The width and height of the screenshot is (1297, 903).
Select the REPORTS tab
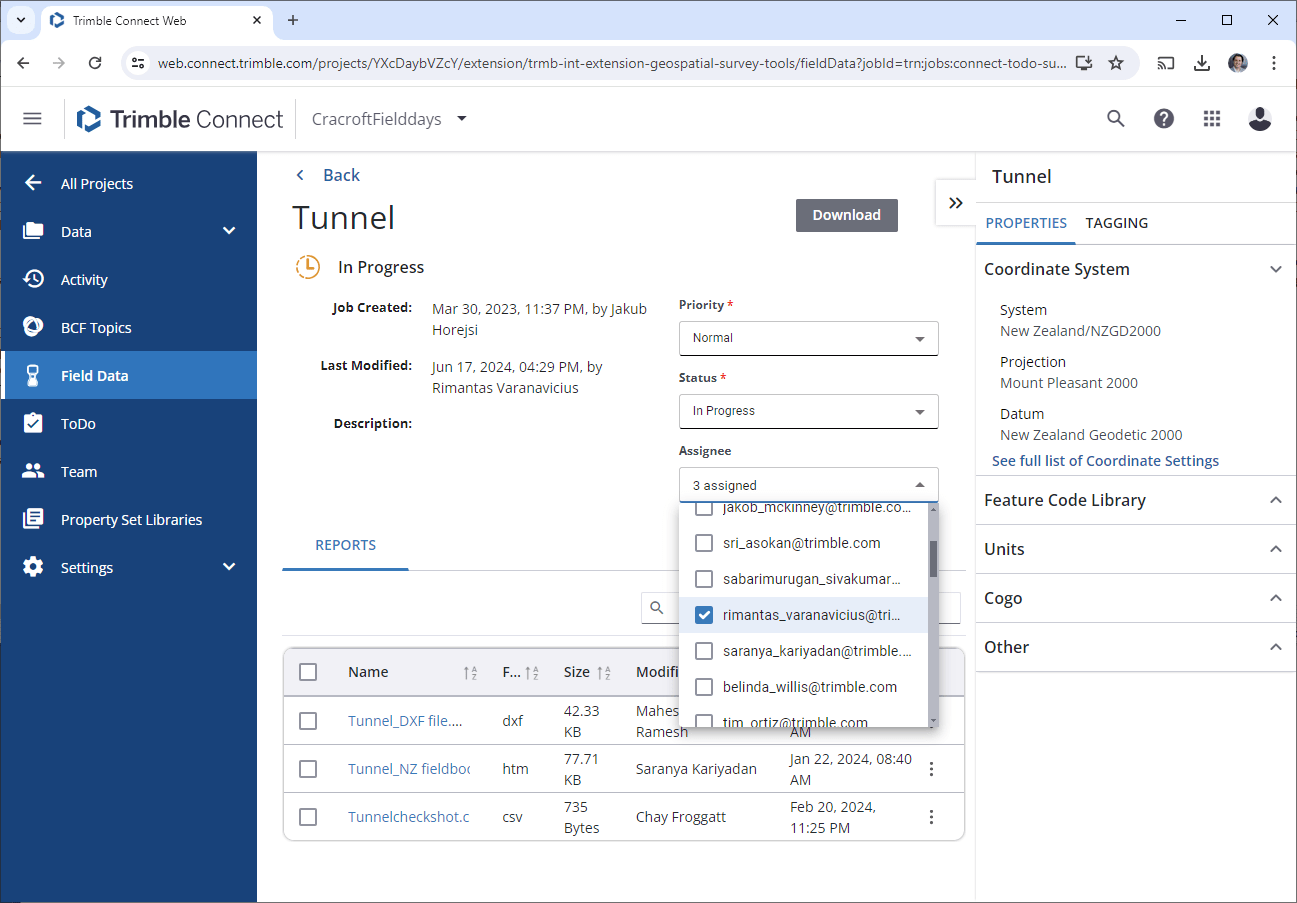(x=345, y=545)
